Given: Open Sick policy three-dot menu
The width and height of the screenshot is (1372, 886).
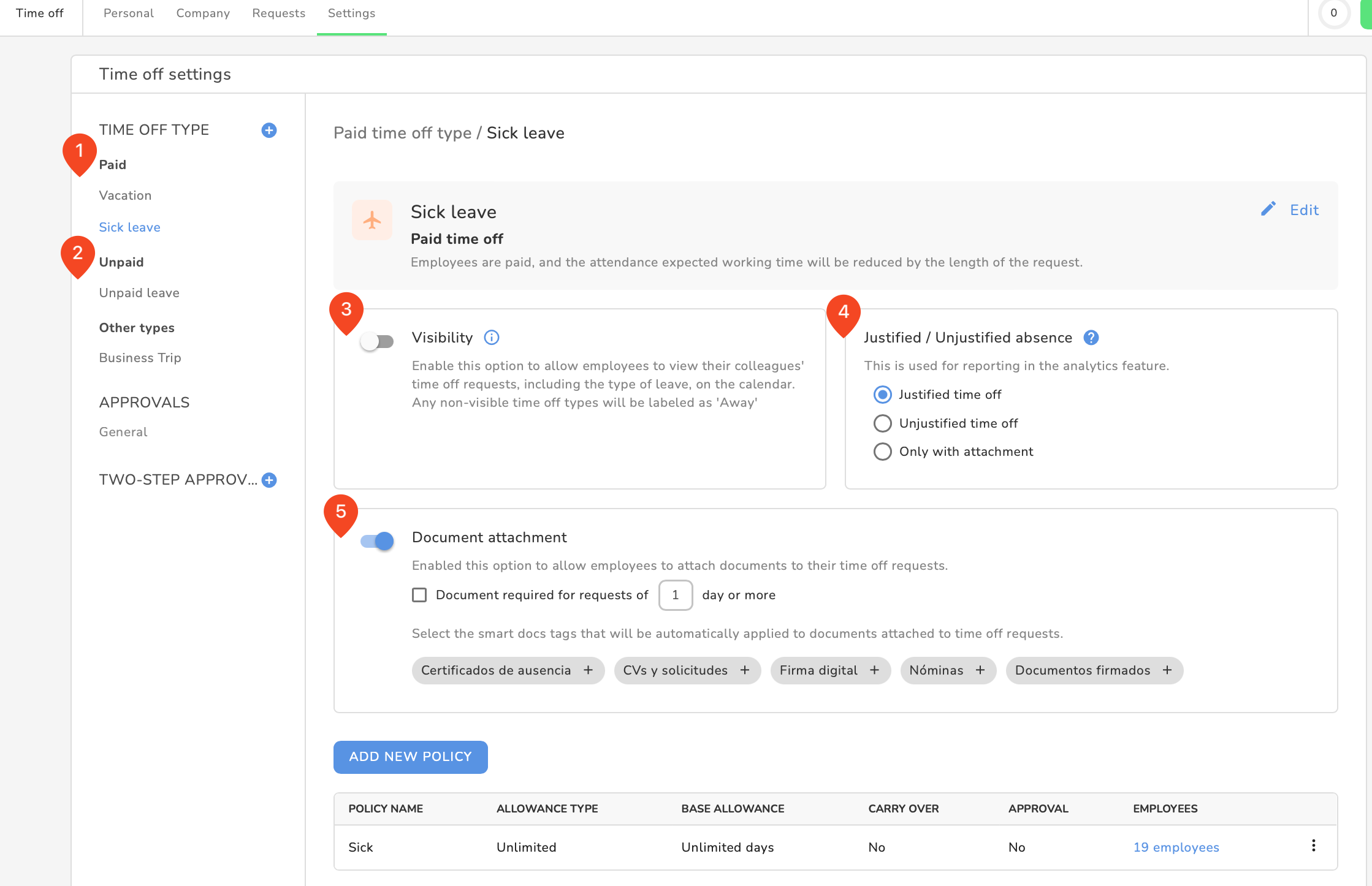Looking at the screenshot, I should (1313, 846).
